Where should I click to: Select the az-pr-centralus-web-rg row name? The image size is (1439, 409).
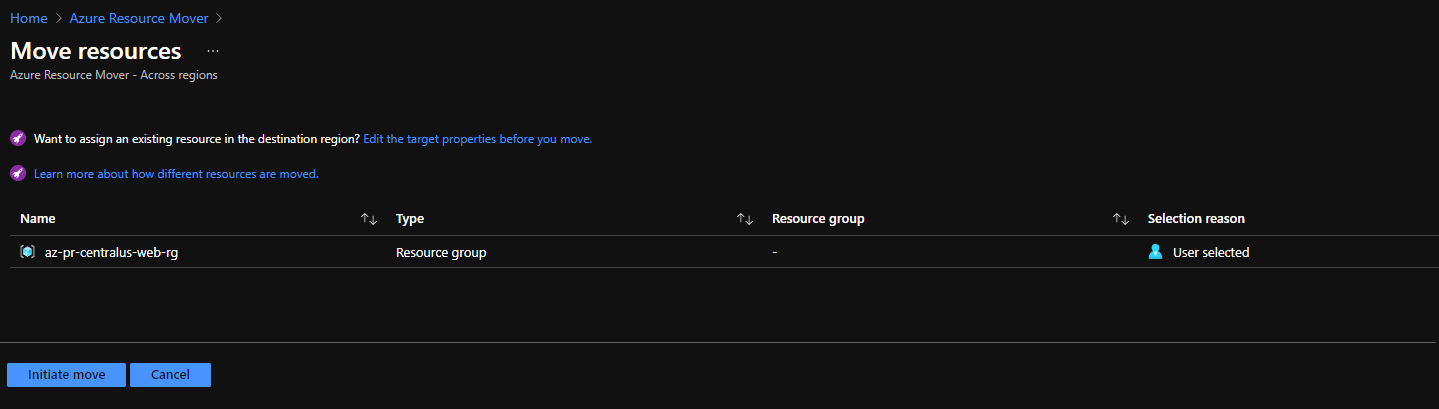pyautogui.click(x=111, y=253)
